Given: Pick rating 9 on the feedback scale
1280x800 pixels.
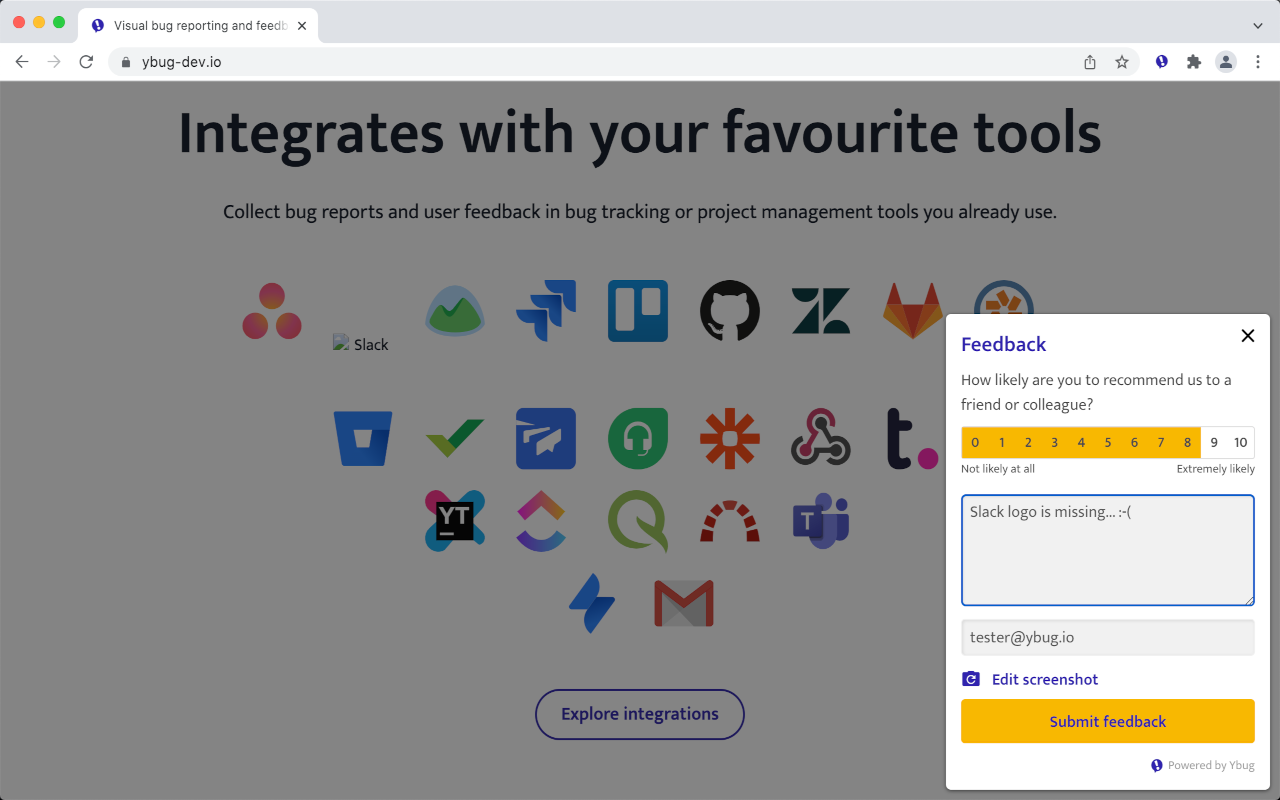Looking at the screenshot, I should (1213, 442).
